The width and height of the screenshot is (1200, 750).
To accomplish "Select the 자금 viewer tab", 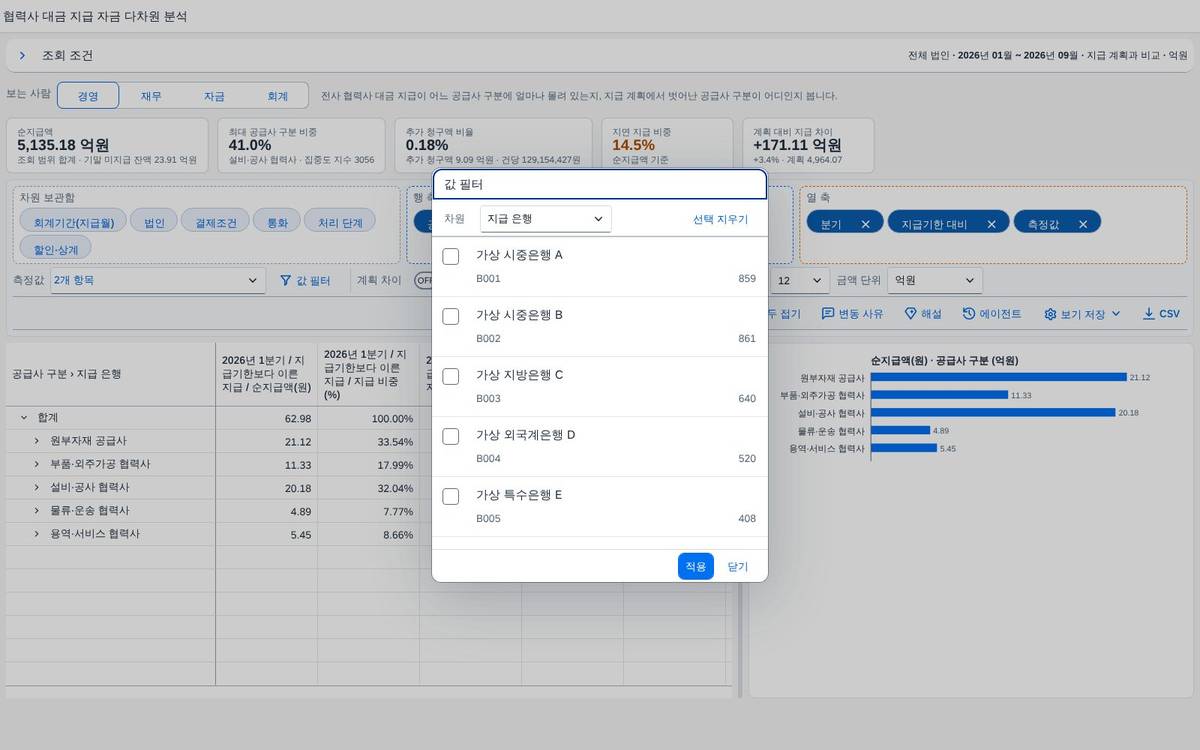I will pyautogui.click(x=214, y=96).
